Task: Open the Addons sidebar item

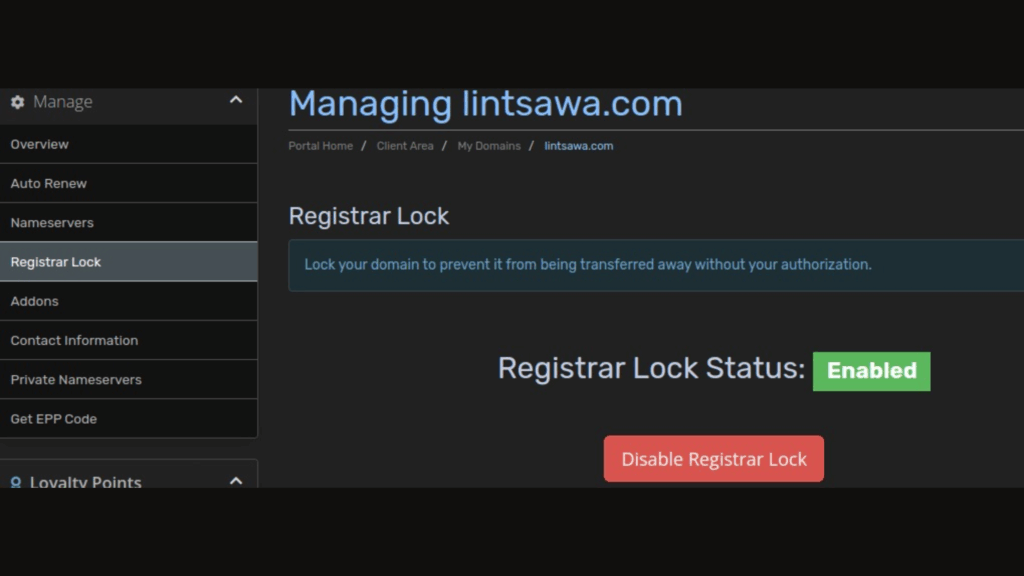Action: coord(129,301)
